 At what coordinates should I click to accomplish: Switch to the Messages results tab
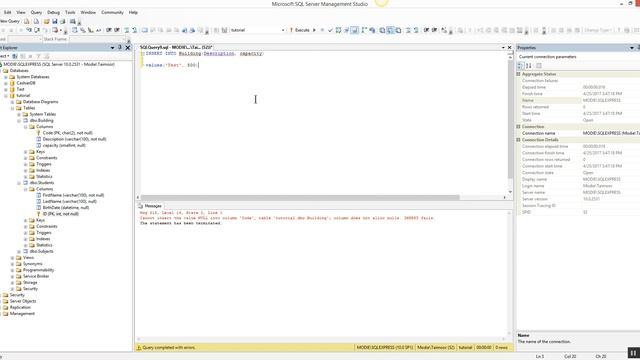[x=150, y=206]
